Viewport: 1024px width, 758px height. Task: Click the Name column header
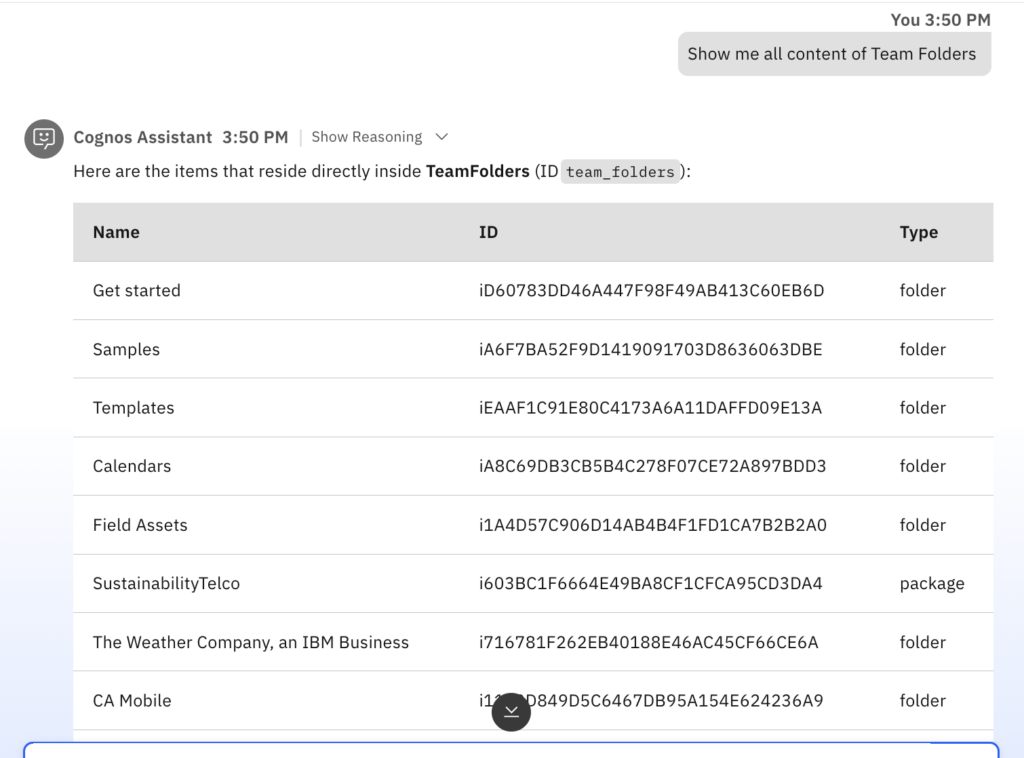(116, 232)
